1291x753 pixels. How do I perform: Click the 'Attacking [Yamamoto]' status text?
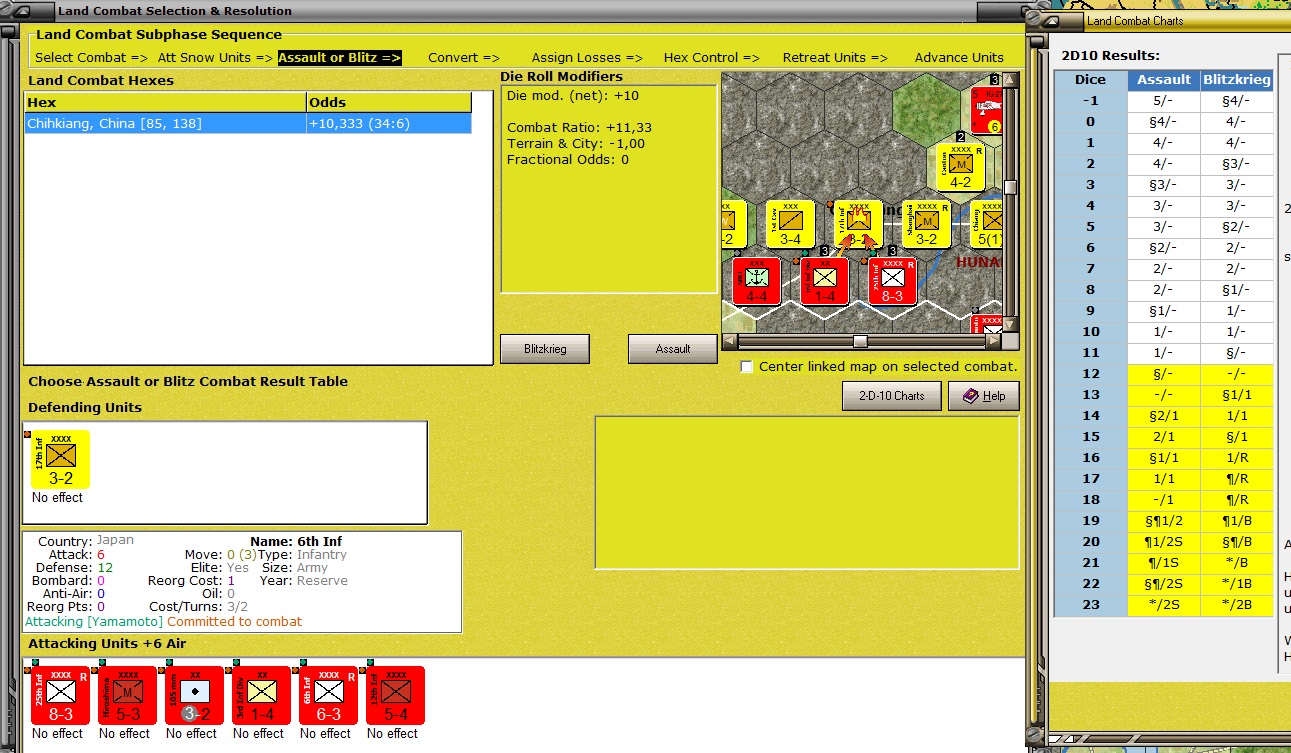[93, 621]
